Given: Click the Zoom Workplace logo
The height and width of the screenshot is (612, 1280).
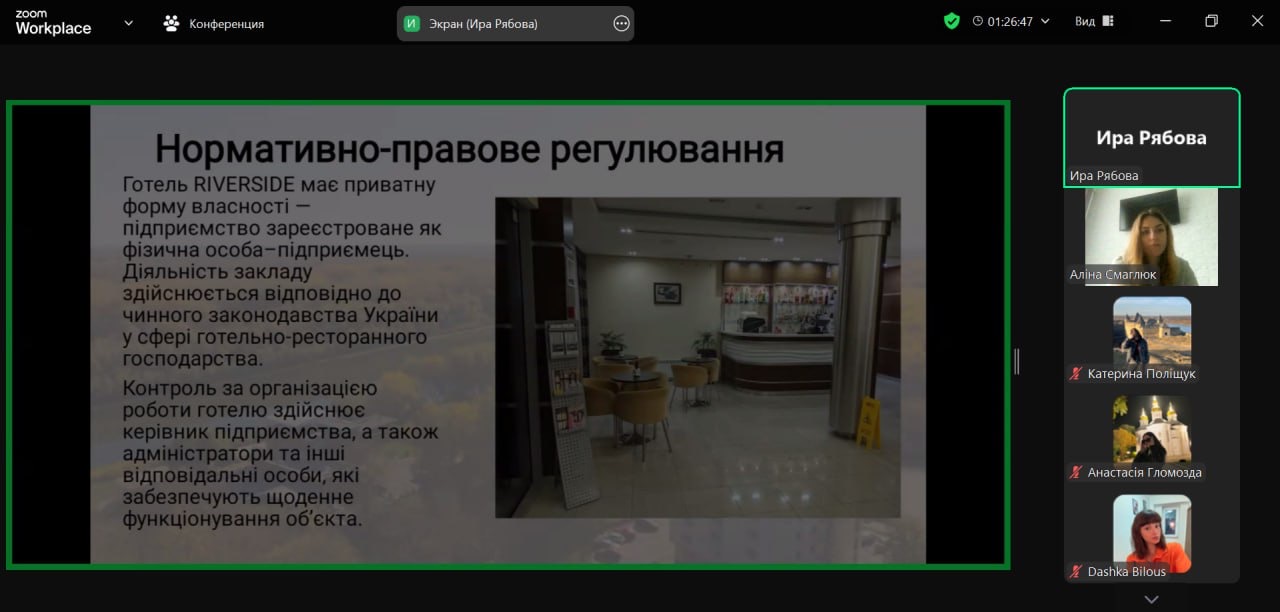Looking at the screenshot, I should click(53, 23).
